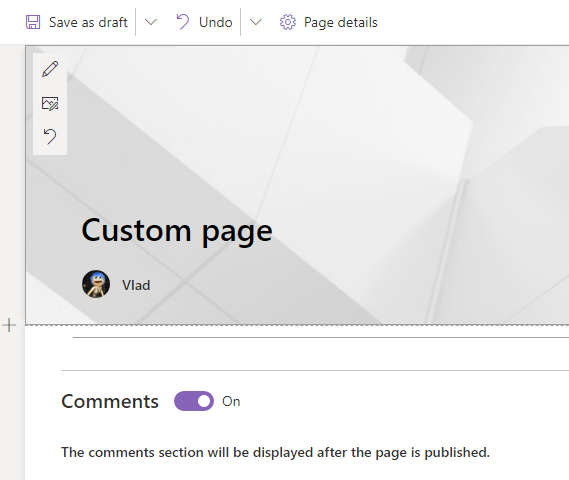
Task: Select the pencil edit web part icon
Action: pyautogui.click(x=50, y=69)
